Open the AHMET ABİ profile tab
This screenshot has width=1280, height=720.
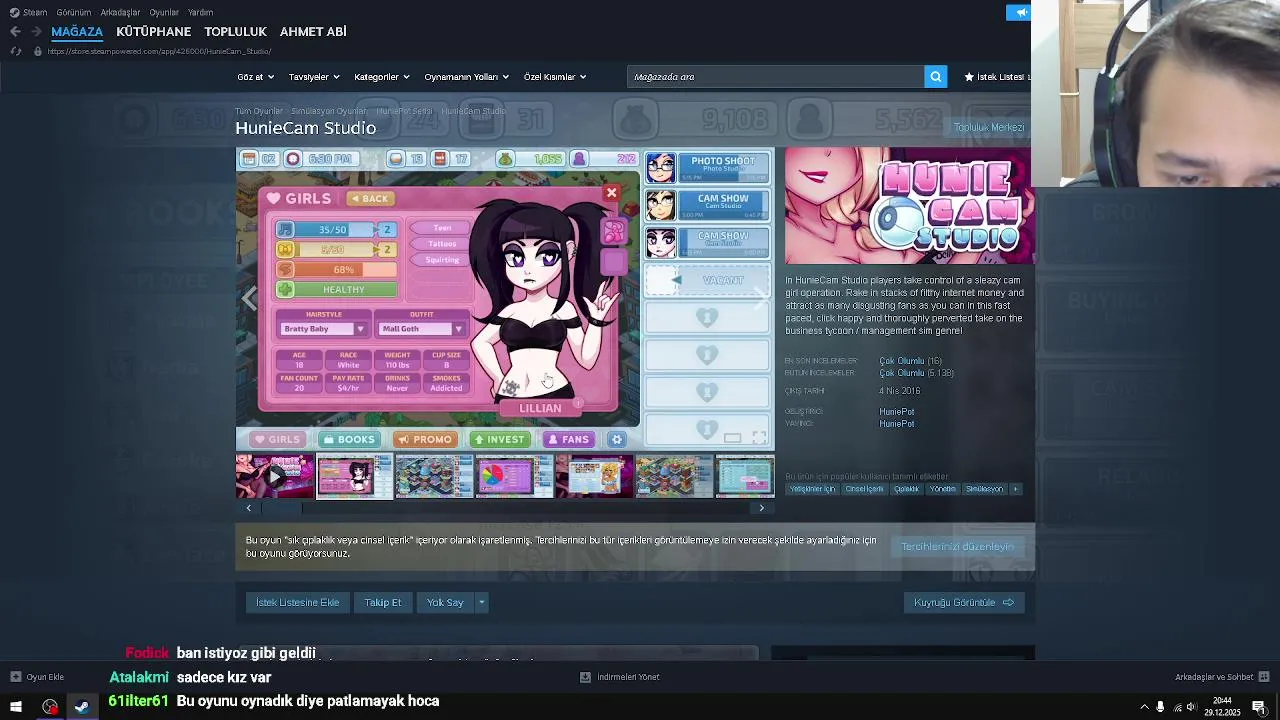313,32
